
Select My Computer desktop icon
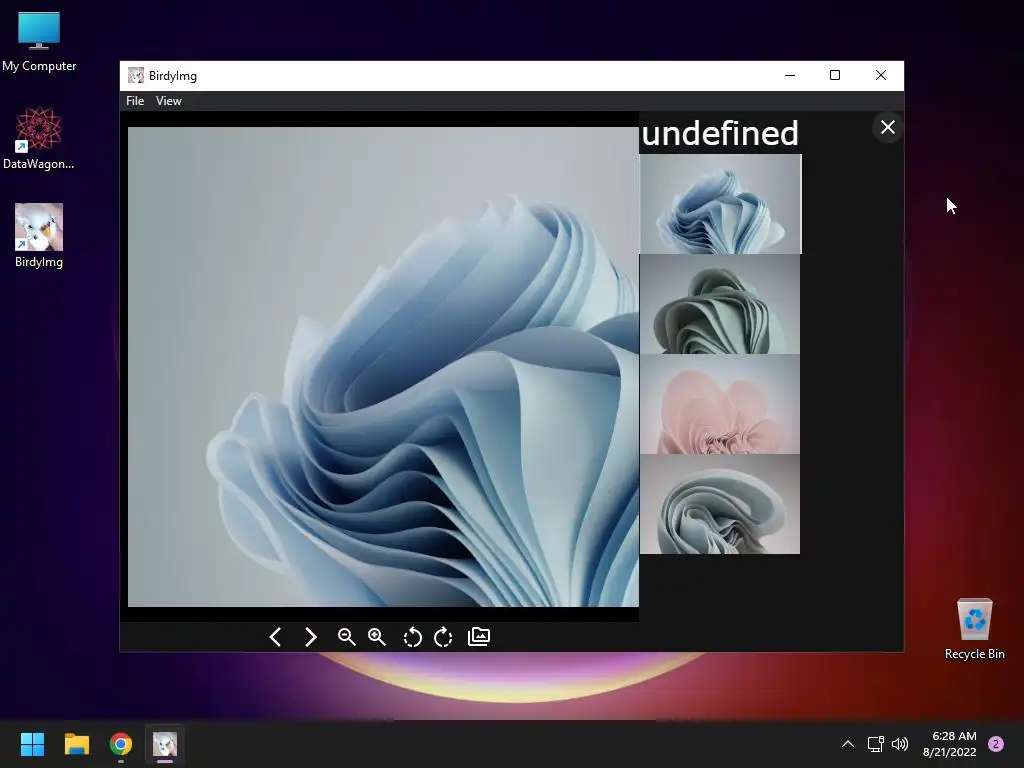[39, 42]
